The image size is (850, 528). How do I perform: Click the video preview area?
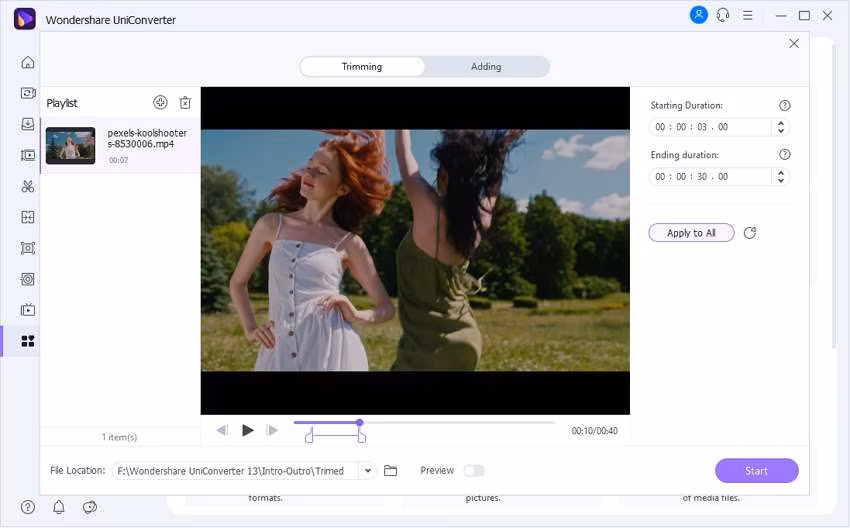415,250
